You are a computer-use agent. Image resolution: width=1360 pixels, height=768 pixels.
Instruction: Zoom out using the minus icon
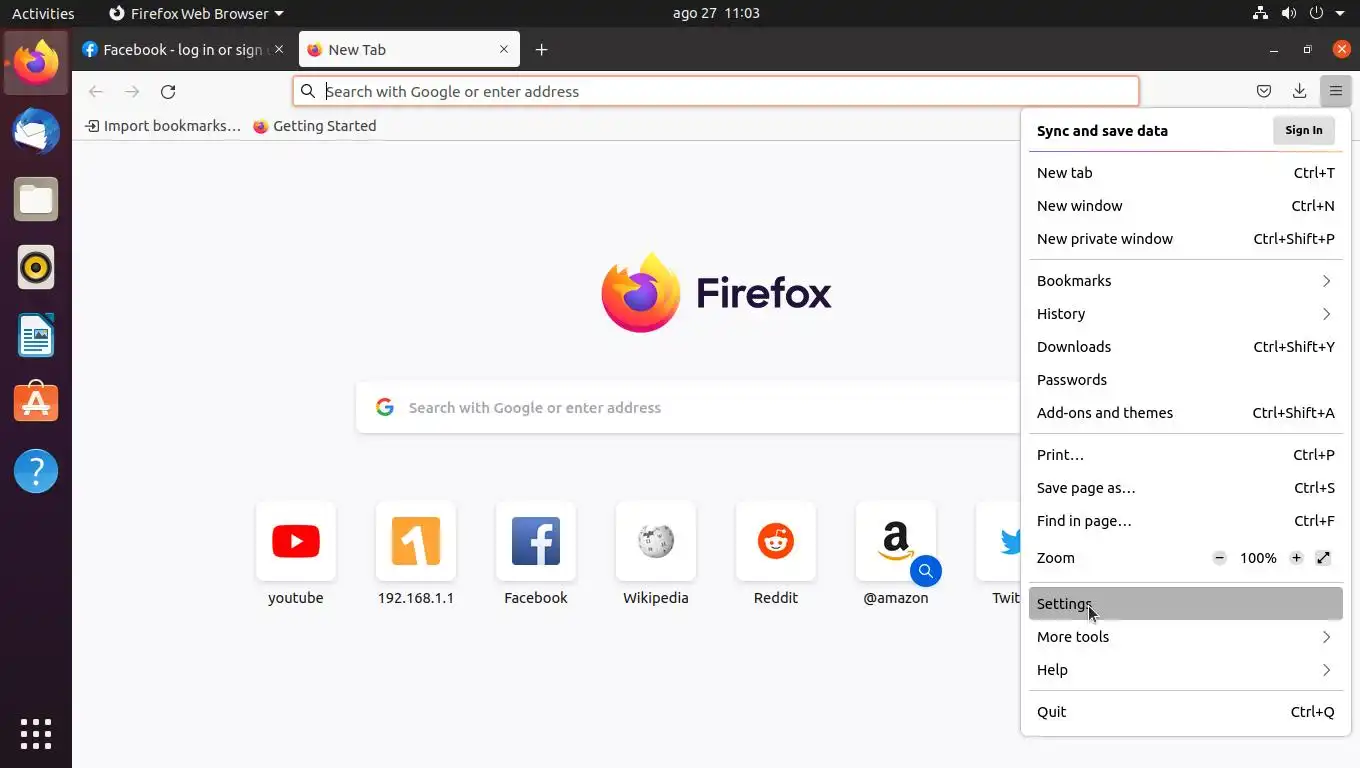point(1219,558)
